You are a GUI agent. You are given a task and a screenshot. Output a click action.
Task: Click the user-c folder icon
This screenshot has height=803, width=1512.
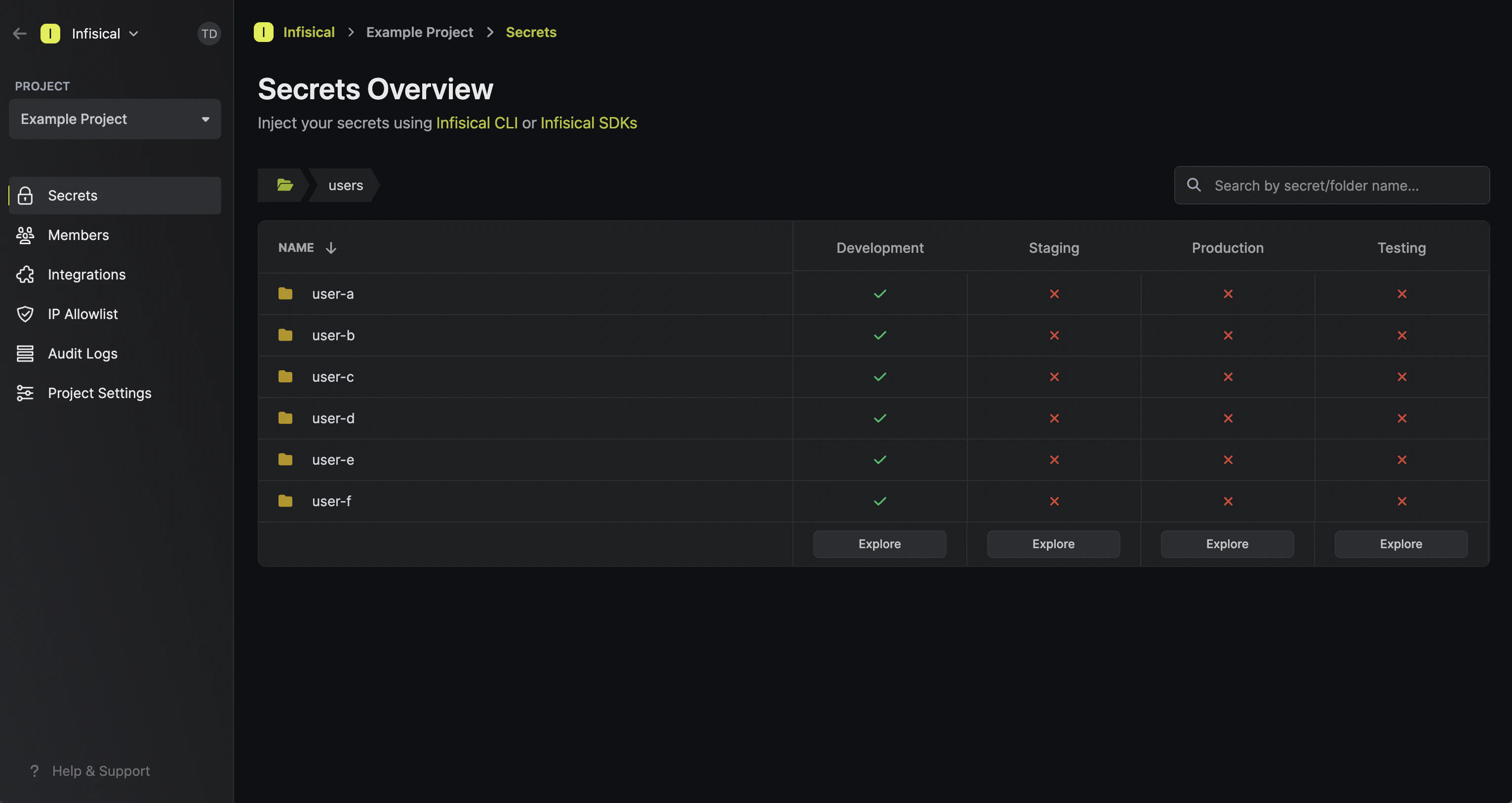click(x=285, y=376)
